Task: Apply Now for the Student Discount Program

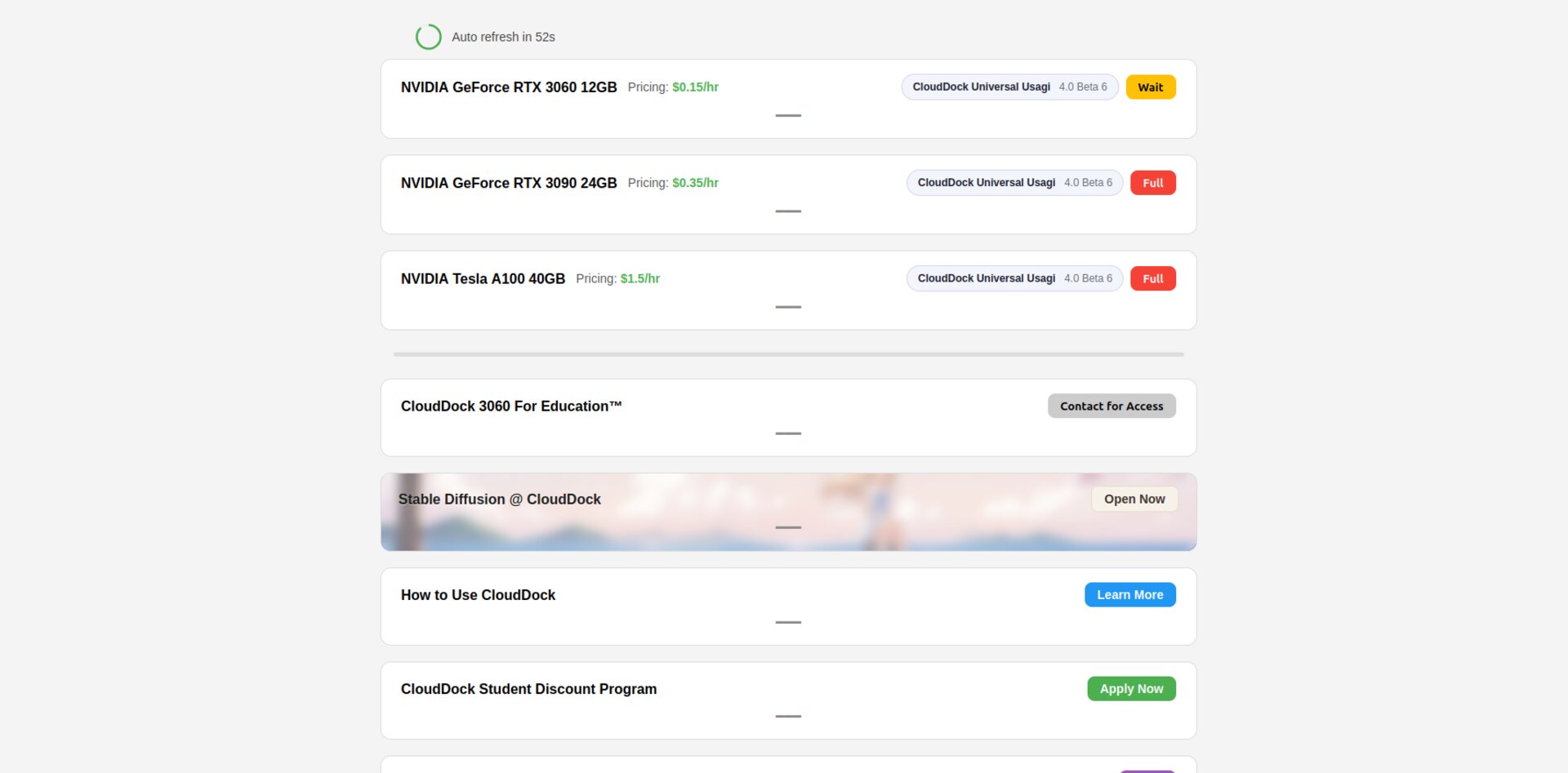Action: coord(1131,689)
